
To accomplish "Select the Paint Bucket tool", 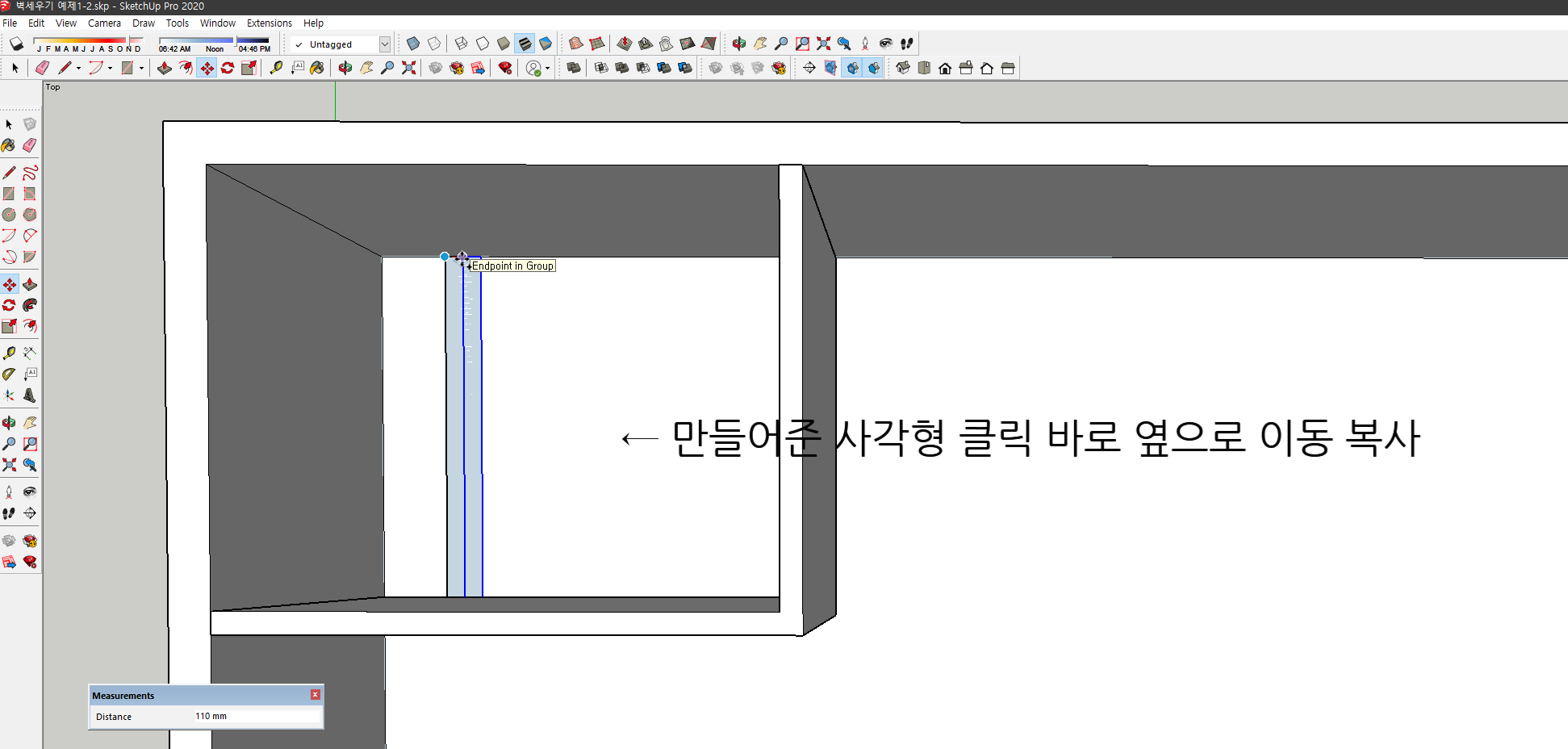I will click(x=10, y=145).
